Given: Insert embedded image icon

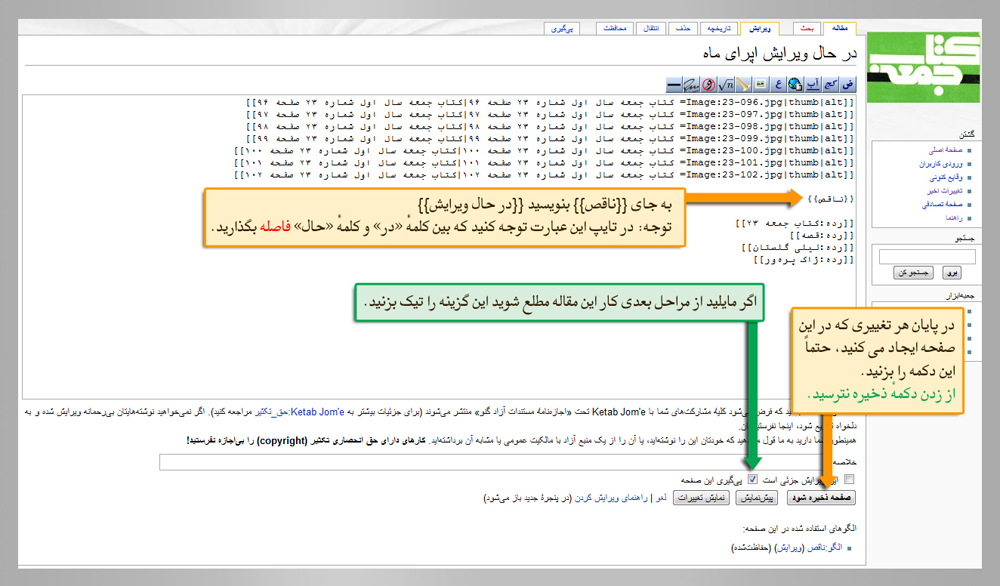Looking at the screenshot, I should [761, 84].
